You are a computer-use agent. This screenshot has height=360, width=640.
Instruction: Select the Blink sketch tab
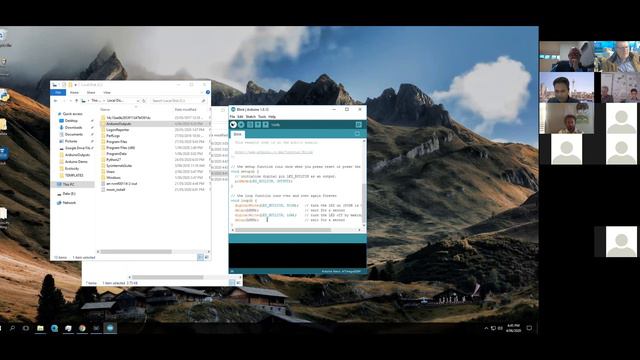click(x=238, y=134)
